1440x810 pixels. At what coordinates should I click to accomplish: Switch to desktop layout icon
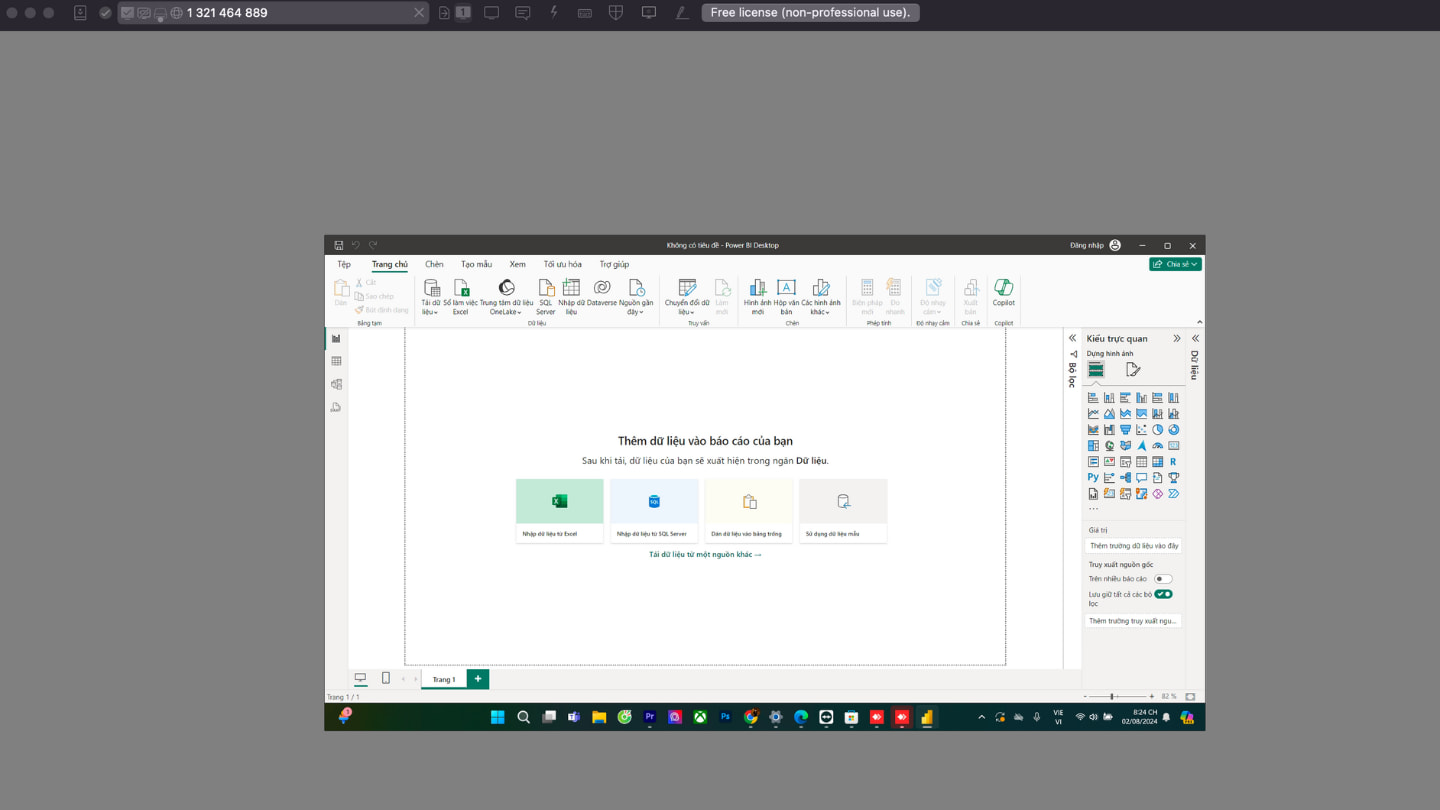[360, 678]
